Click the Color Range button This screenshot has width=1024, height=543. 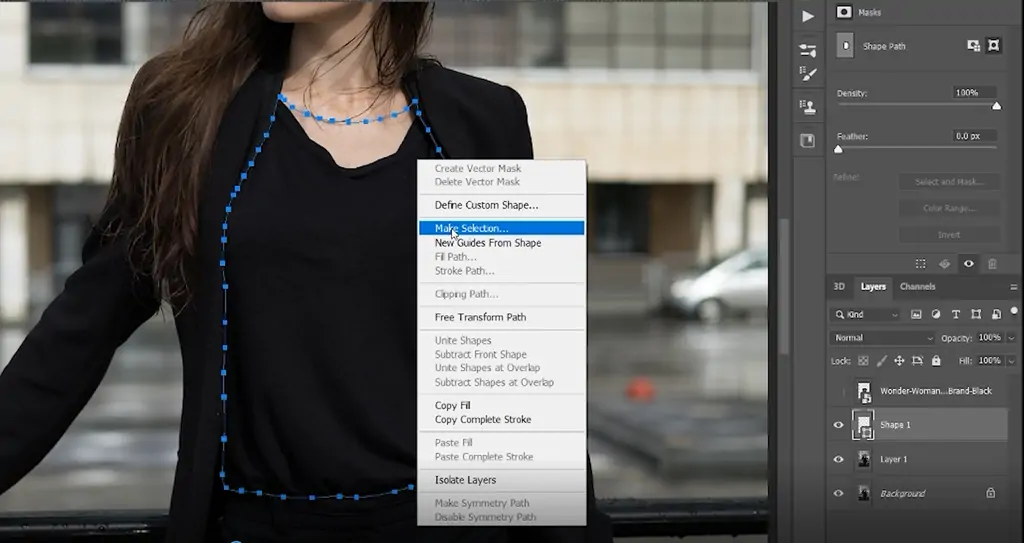click(x=949, y=208)
